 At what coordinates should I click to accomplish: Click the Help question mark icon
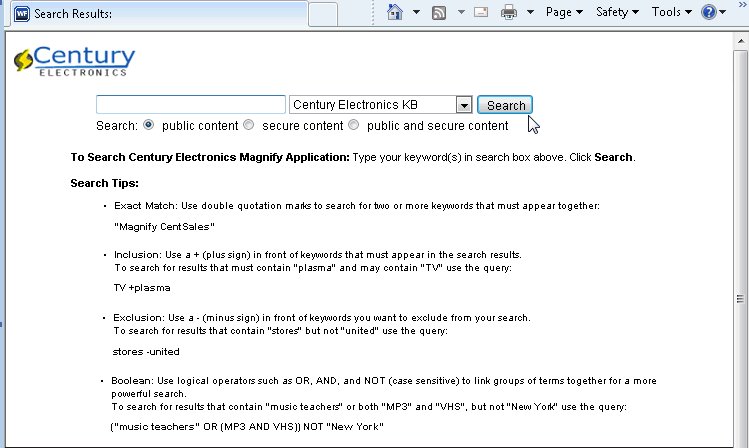point(709,12)
